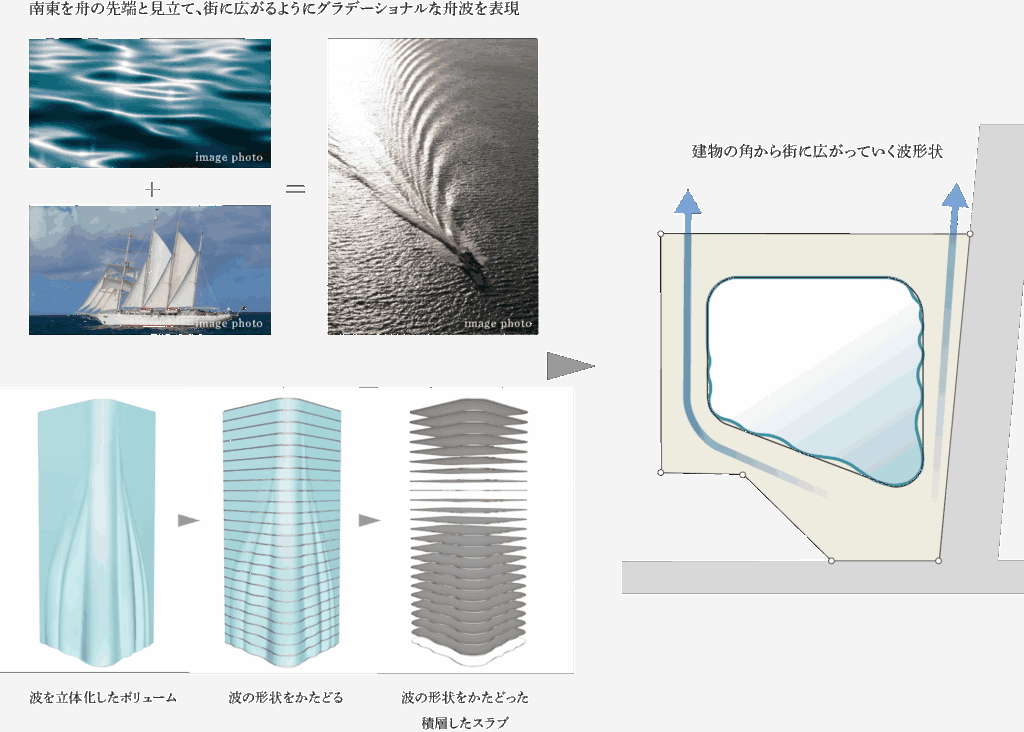Click the plus sign between photos
The height and width of the screenshot is (732, 1024).
(x=152, y=189)
